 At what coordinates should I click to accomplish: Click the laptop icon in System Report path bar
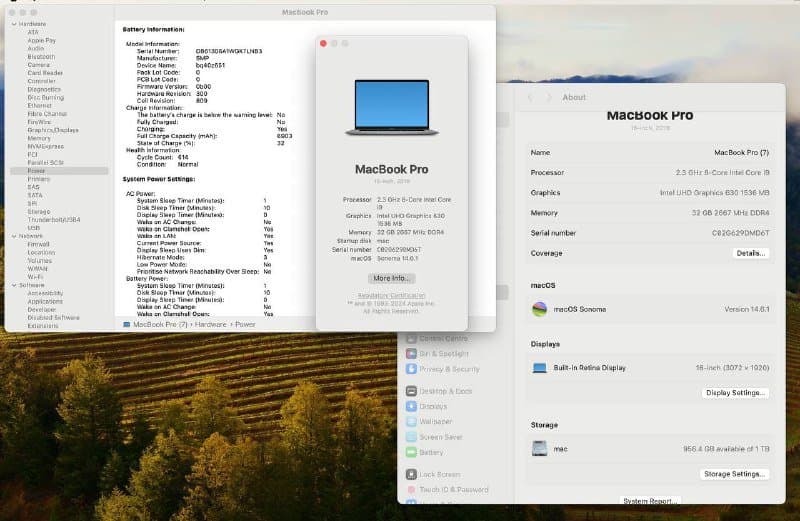coord(127,325)
